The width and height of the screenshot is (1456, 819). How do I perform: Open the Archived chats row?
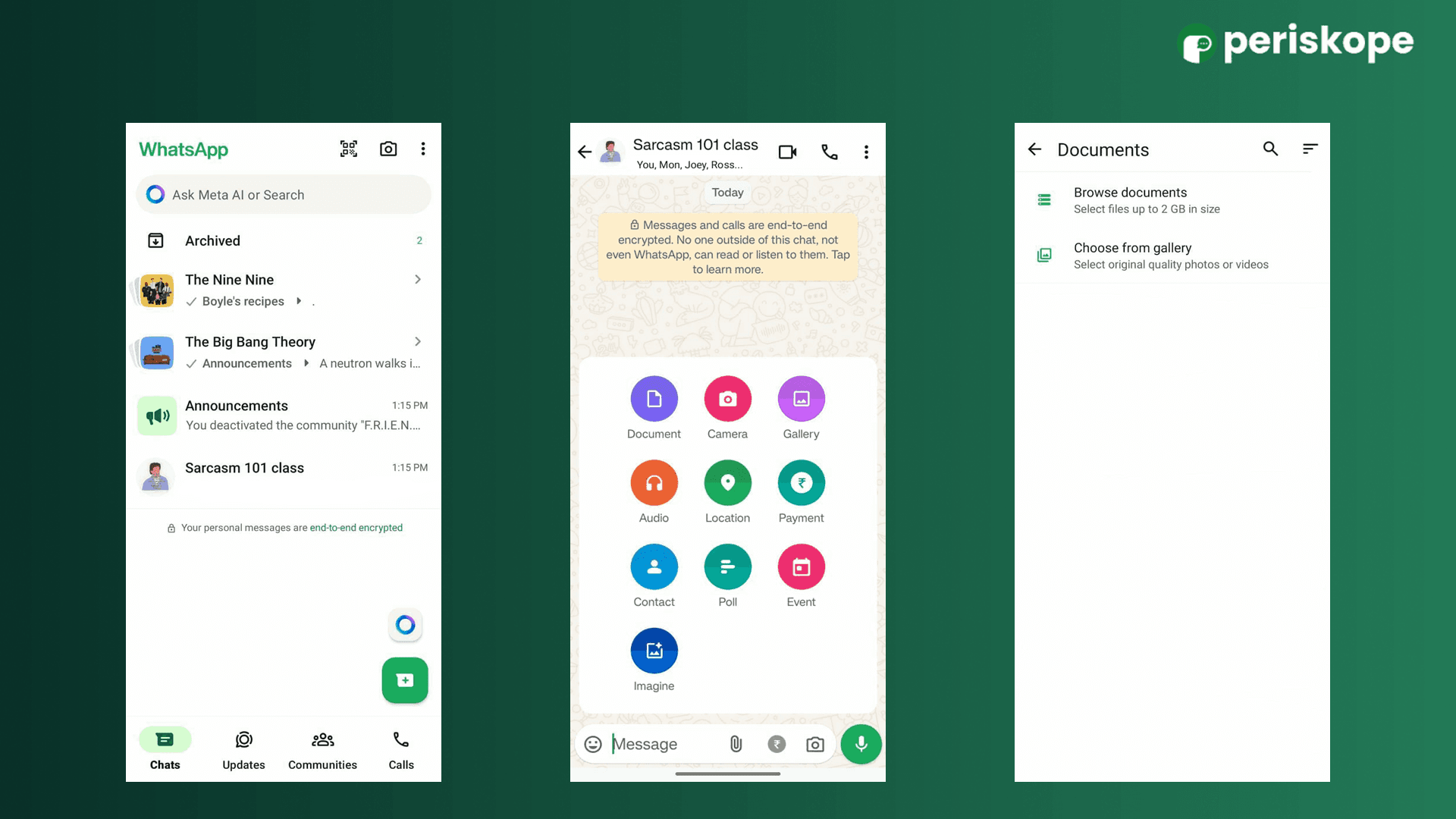pos(284,240)
